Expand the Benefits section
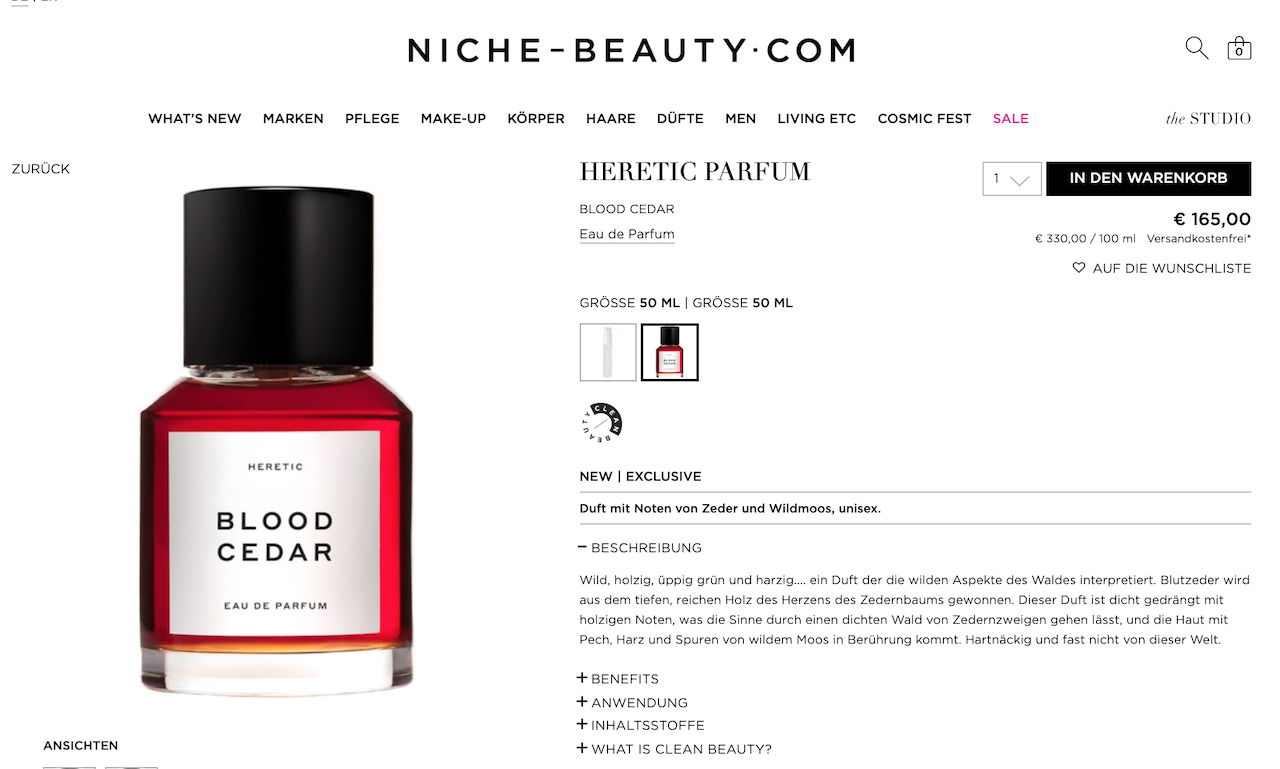1280x769 pixels. (x=618, y=679)
